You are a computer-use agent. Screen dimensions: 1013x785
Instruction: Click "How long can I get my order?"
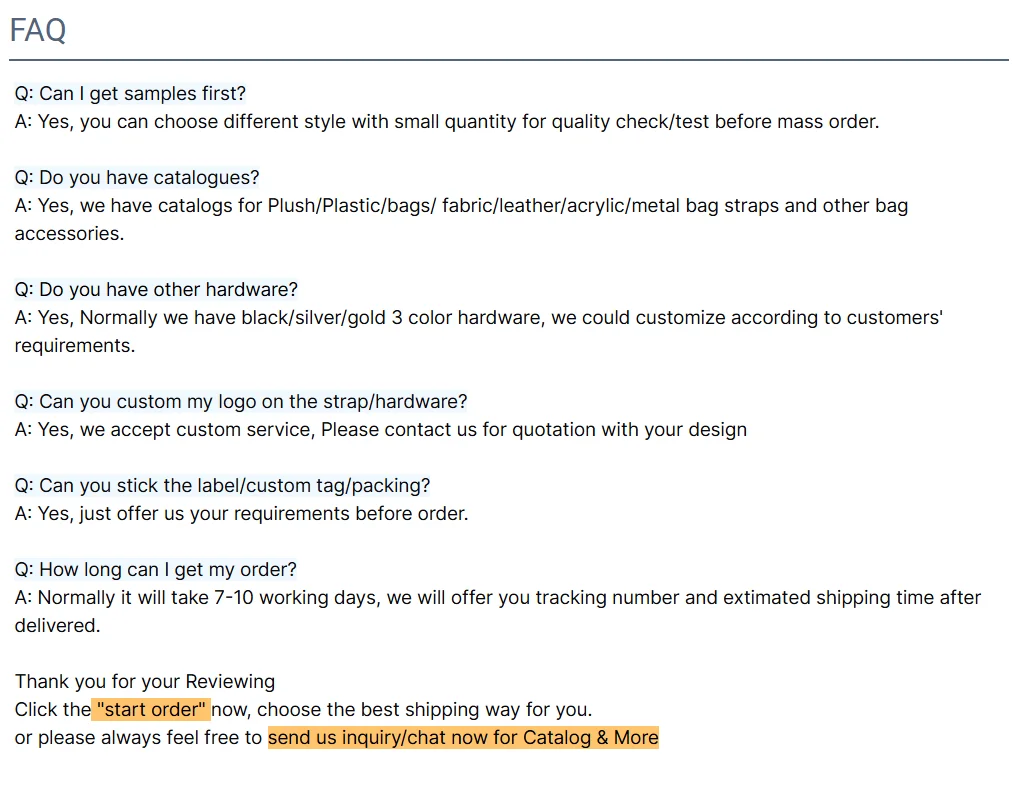156,569
